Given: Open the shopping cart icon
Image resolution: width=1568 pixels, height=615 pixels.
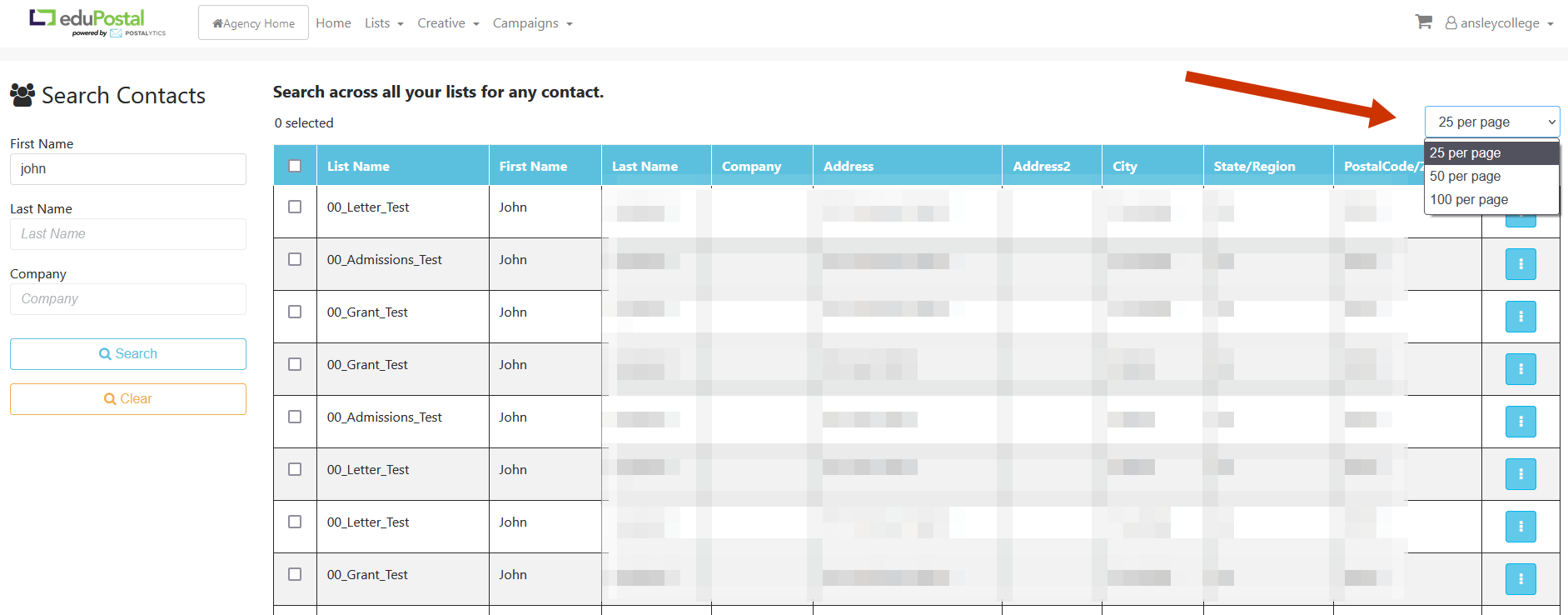Looking at the screenshot, I should [x=1423, y=22].
